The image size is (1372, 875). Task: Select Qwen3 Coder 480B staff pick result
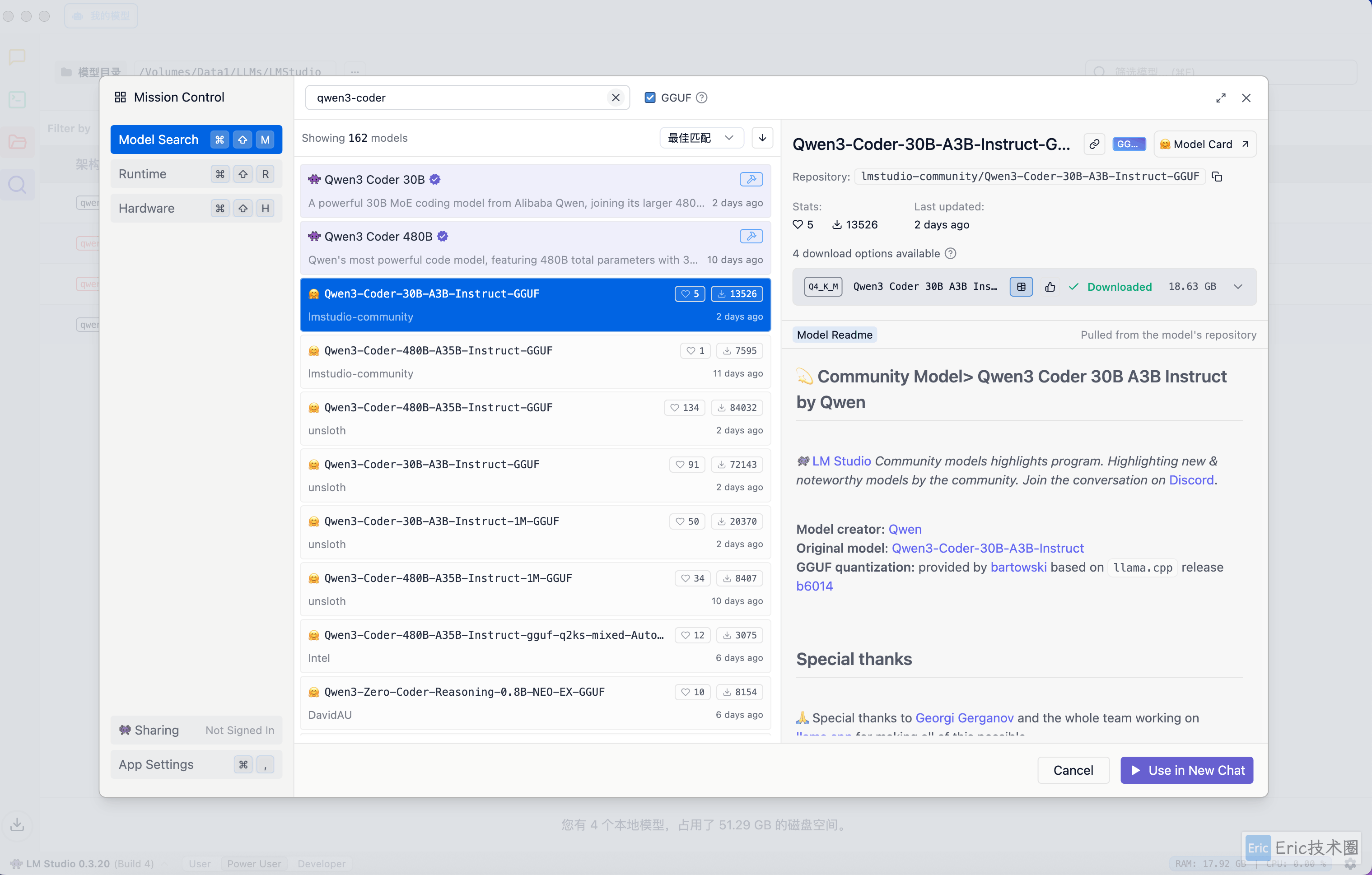tap(535, 248)
